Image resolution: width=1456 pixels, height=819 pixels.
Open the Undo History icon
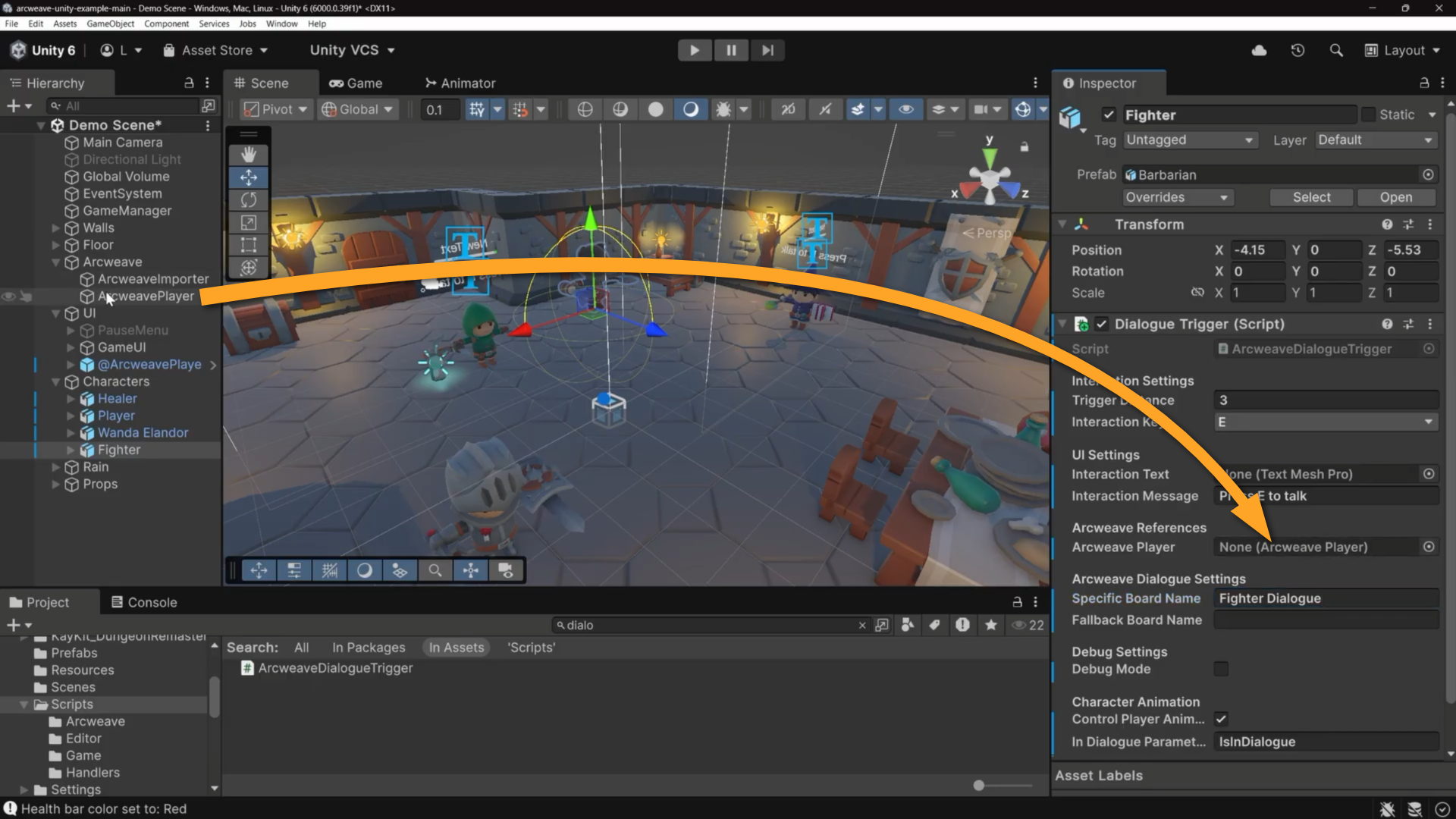pyautogui.click(x=1298, y=50)
